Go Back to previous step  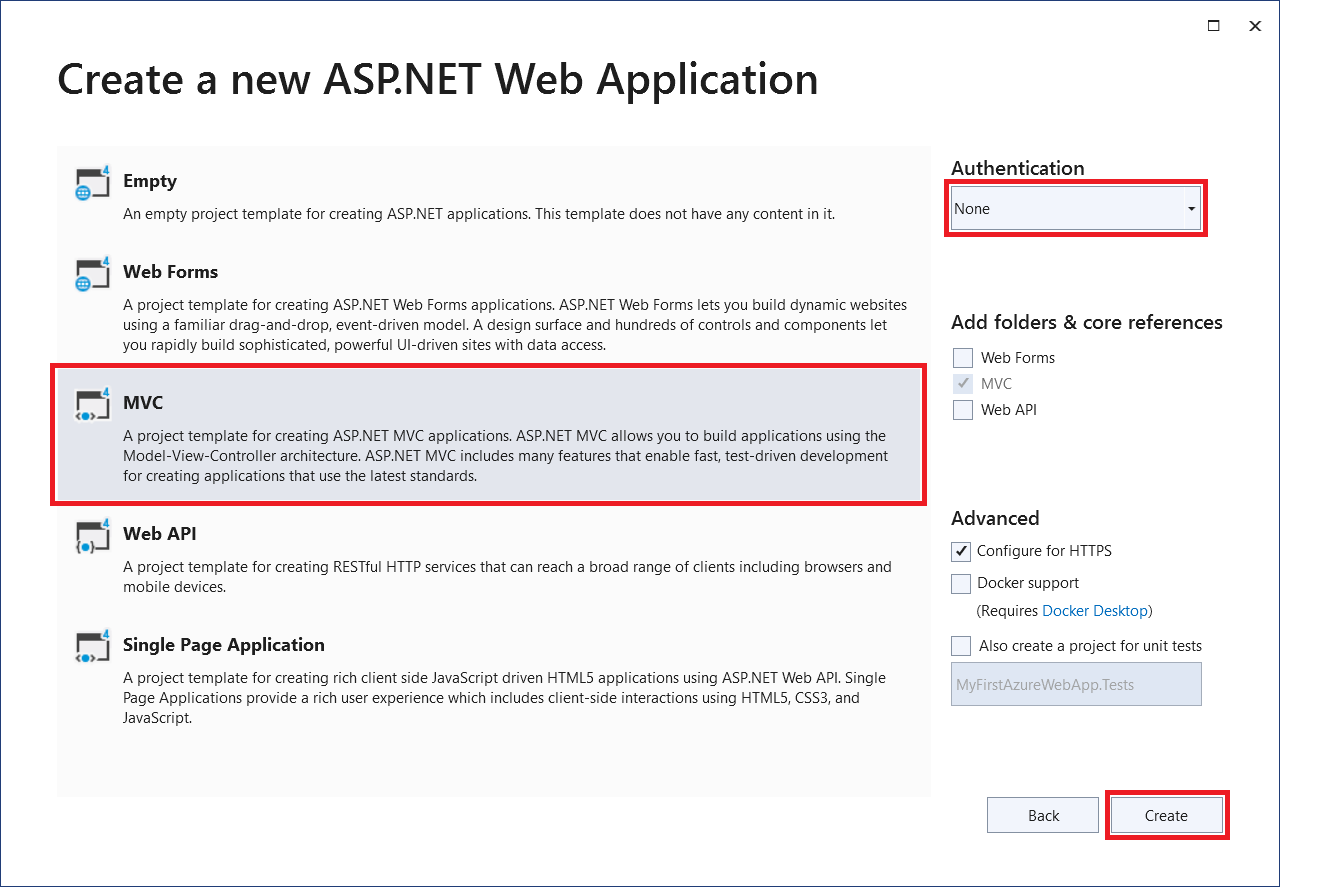1043,816
